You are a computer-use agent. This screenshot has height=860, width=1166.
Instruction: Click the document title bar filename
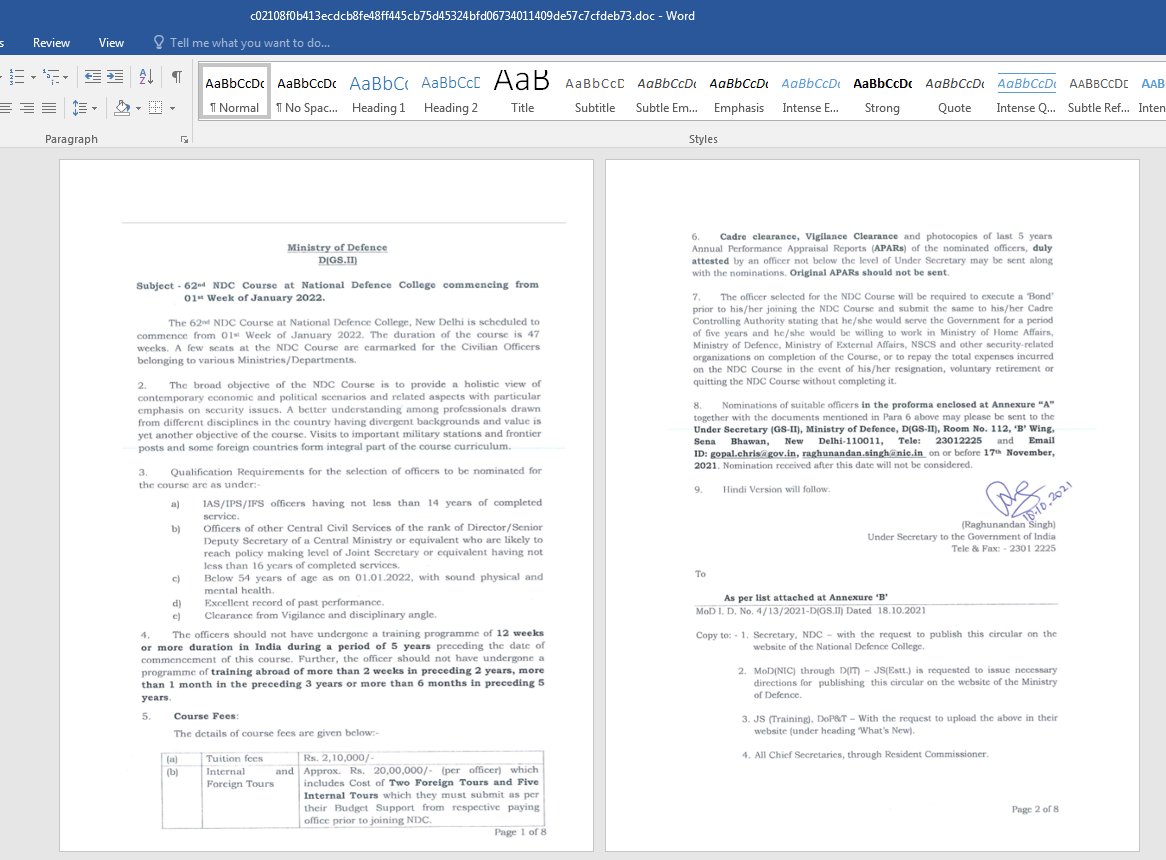[x=472, y=16]
